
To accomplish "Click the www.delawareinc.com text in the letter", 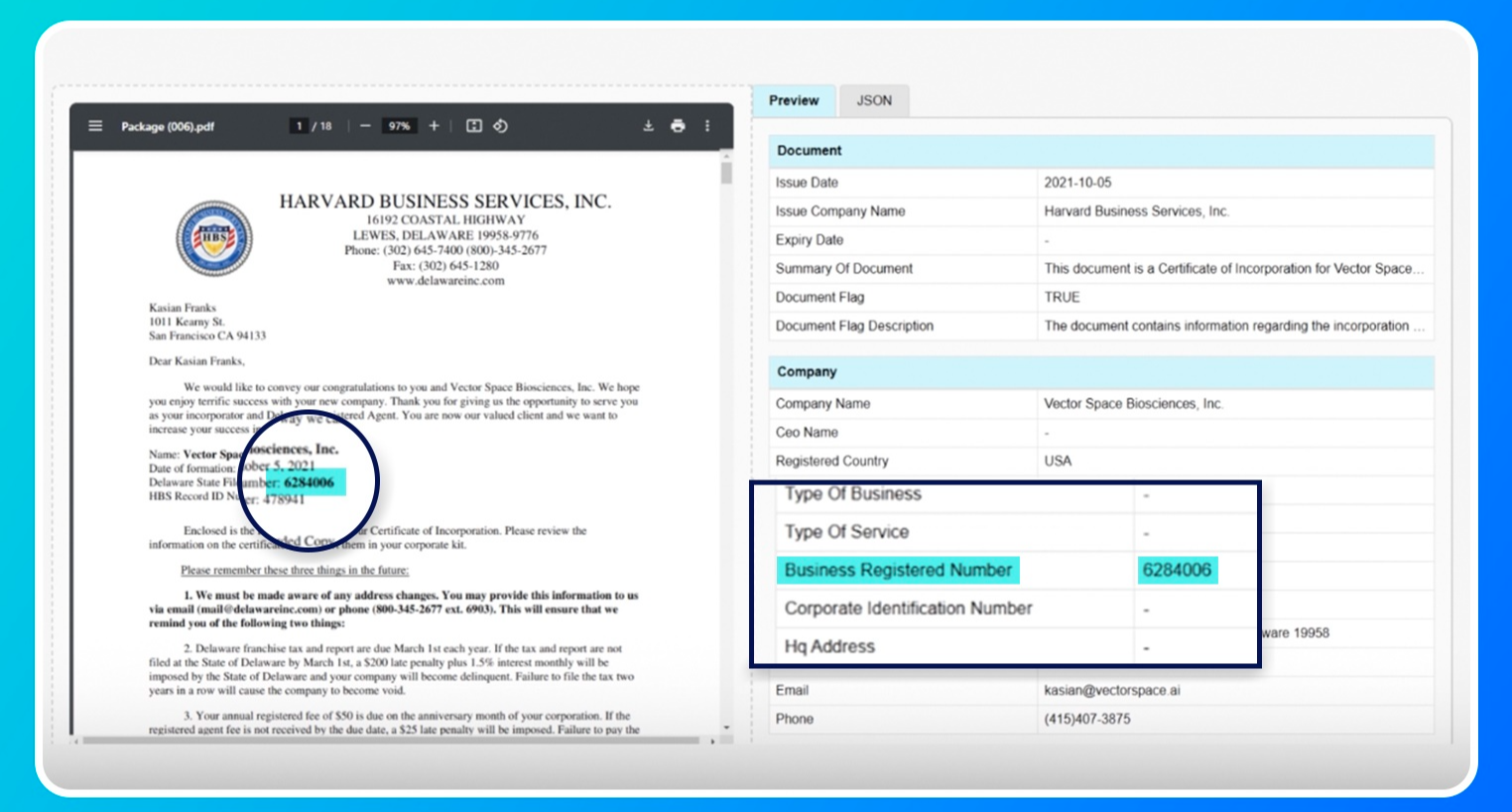I will pos(445,281).
